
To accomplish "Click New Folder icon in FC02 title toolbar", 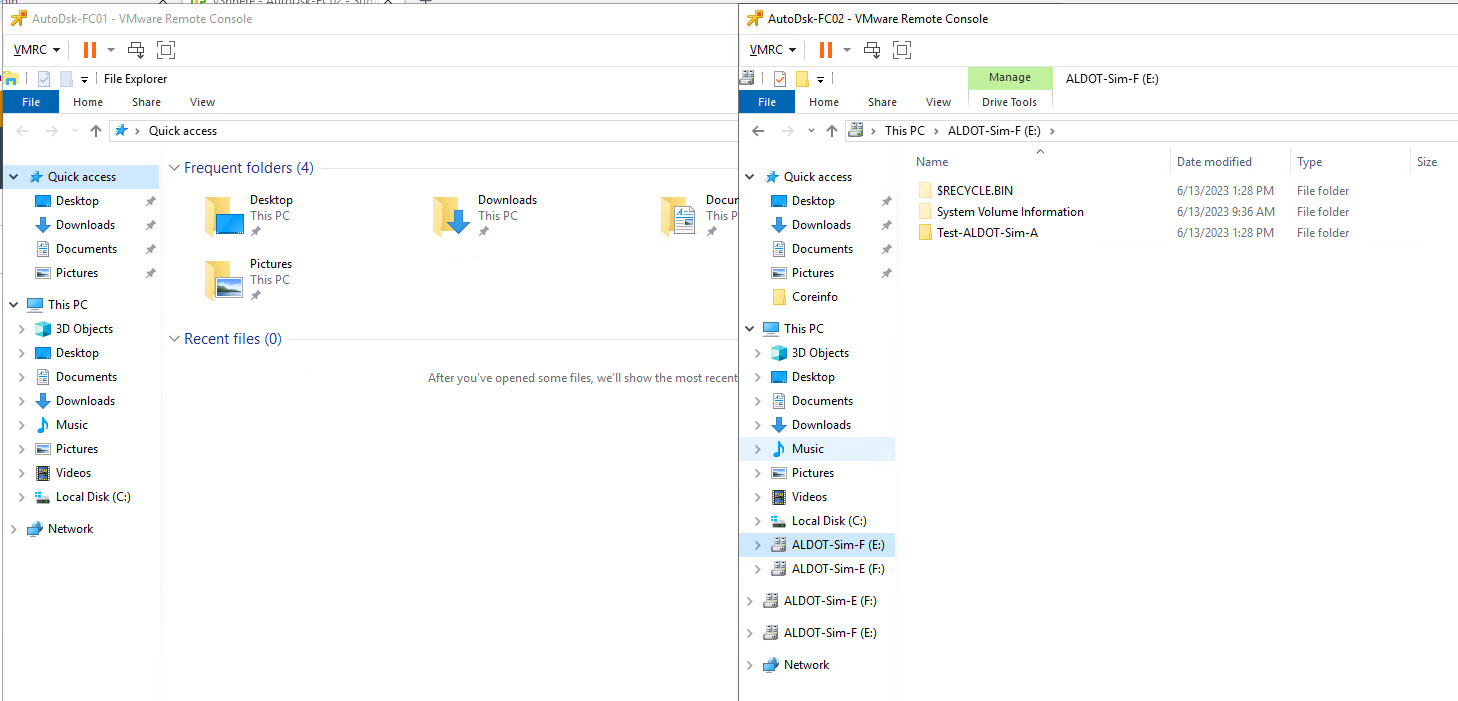I will pos(802,79).
